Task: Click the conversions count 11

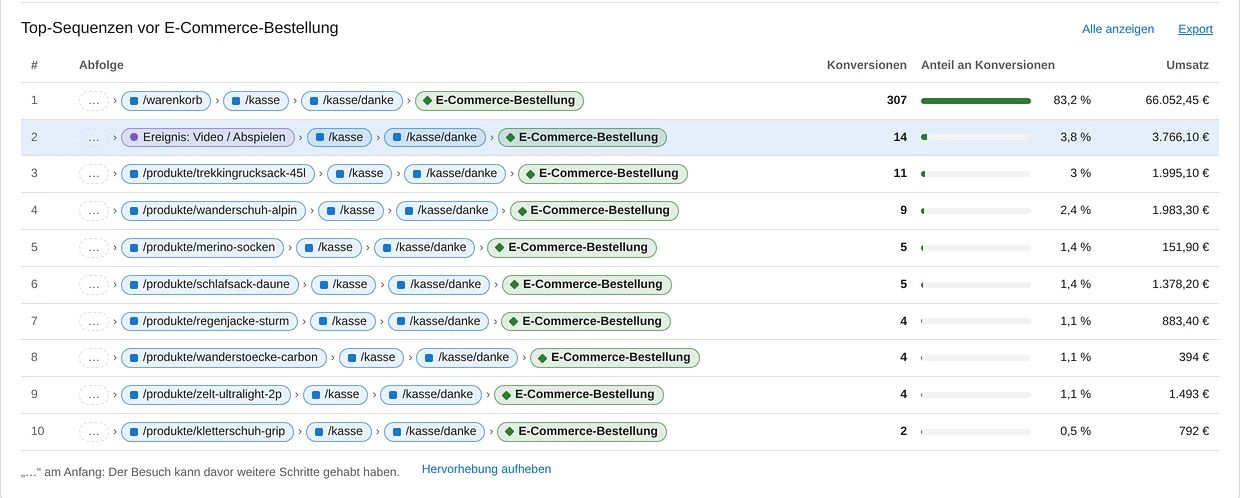Action: (901, 174)
